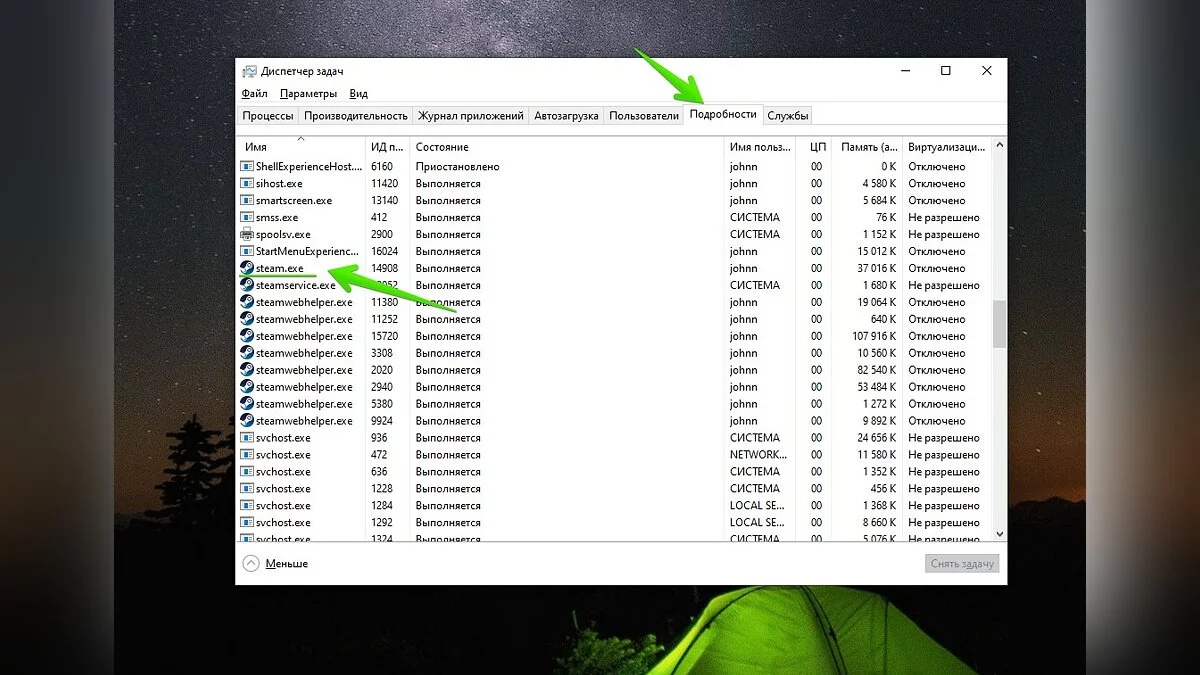Open the Параметры menu
The height and width of the screenshot is (675, 1200).
(x=308, y=94)
